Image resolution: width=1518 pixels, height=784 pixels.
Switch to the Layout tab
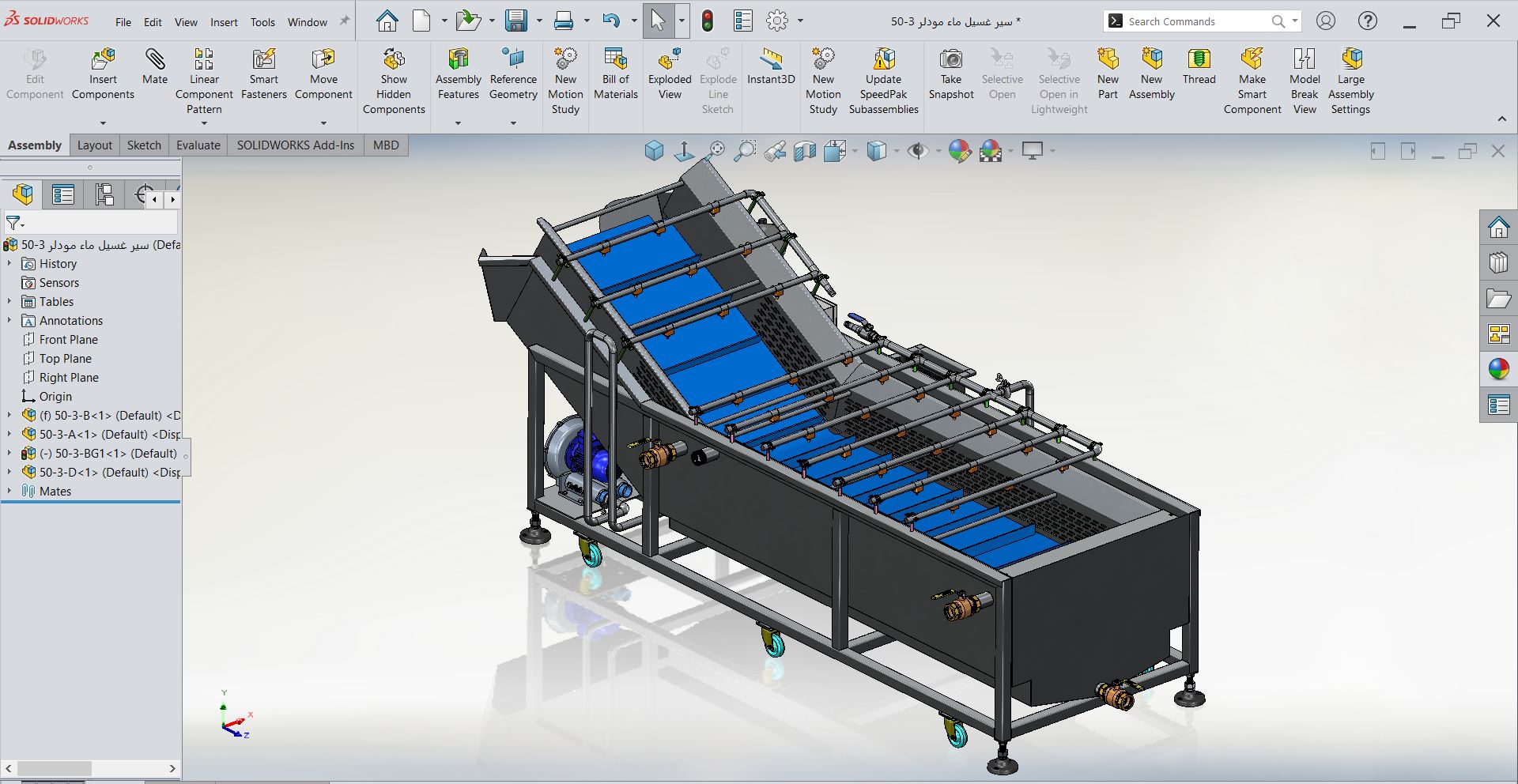tap(95, 145)
